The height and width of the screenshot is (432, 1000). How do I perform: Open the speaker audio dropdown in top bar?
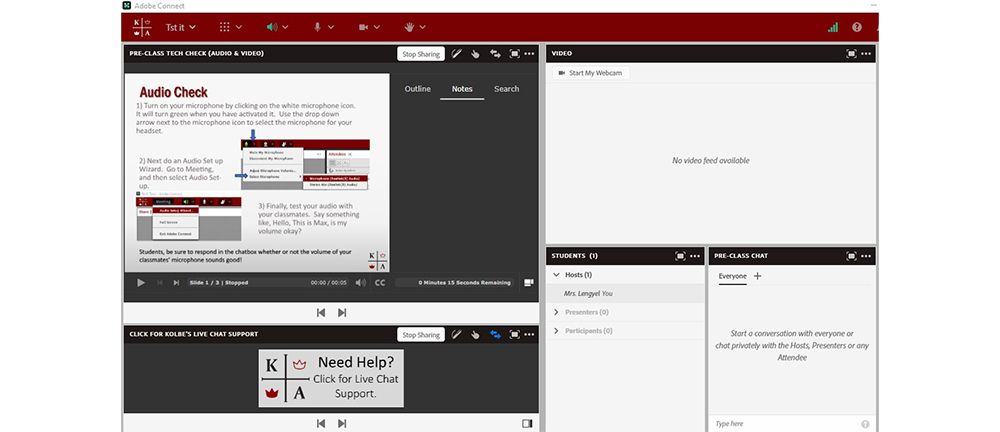tap(286, 27)
